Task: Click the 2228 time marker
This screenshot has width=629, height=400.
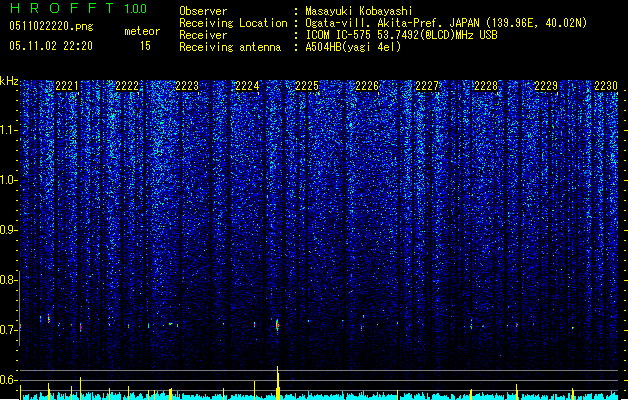Action: click(x=486, y=86)
